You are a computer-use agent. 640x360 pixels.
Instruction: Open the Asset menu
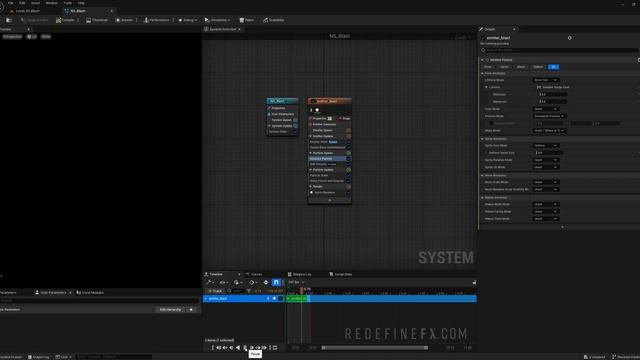click(36, 3)
